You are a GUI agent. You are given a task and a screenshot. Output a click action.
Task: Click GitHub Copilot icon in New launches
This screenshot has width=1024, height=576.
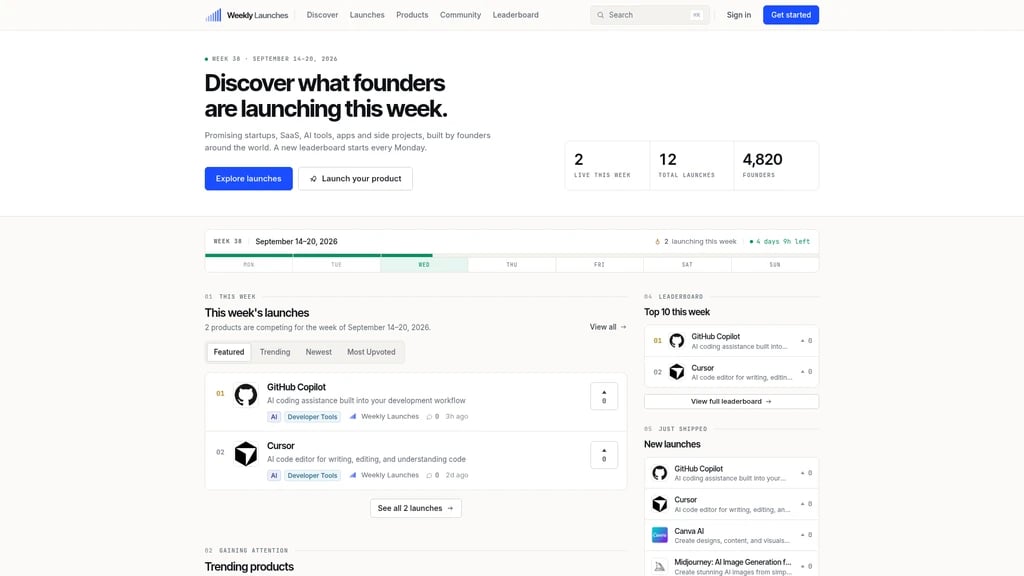[660, 473]
